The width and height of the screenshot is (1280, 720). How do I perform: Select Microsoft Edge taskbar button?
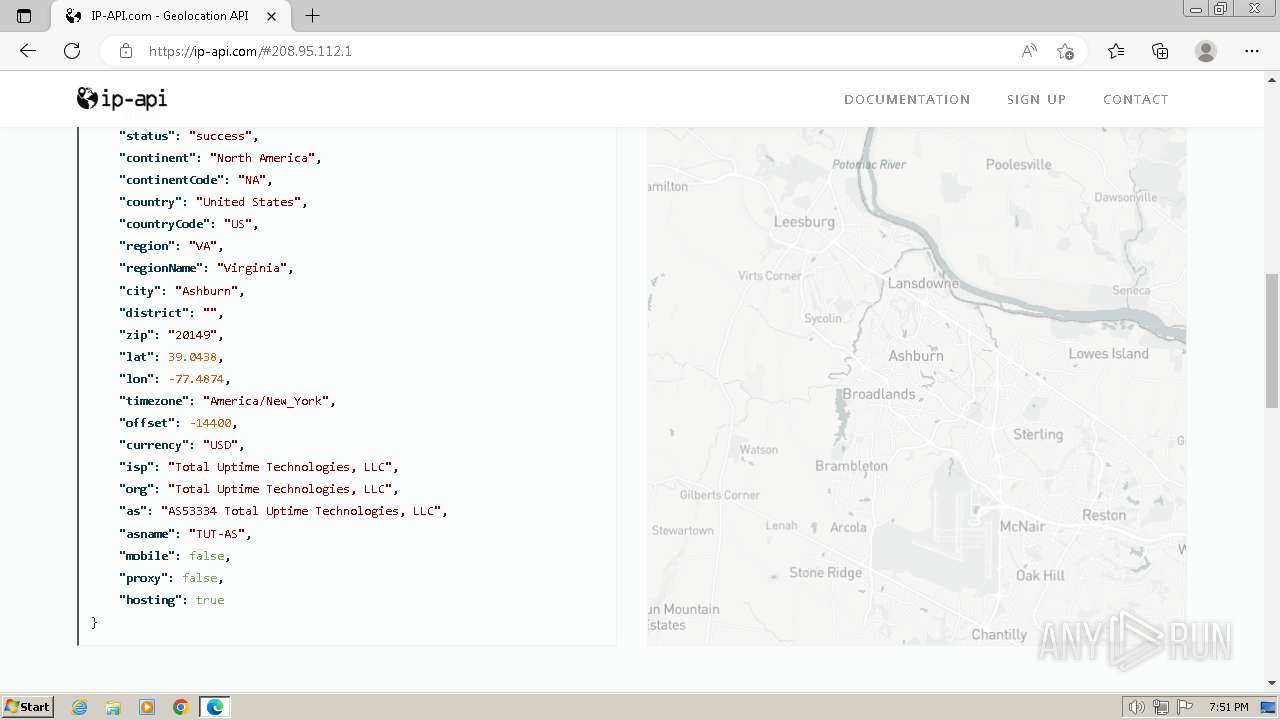(x=215, y=707)
